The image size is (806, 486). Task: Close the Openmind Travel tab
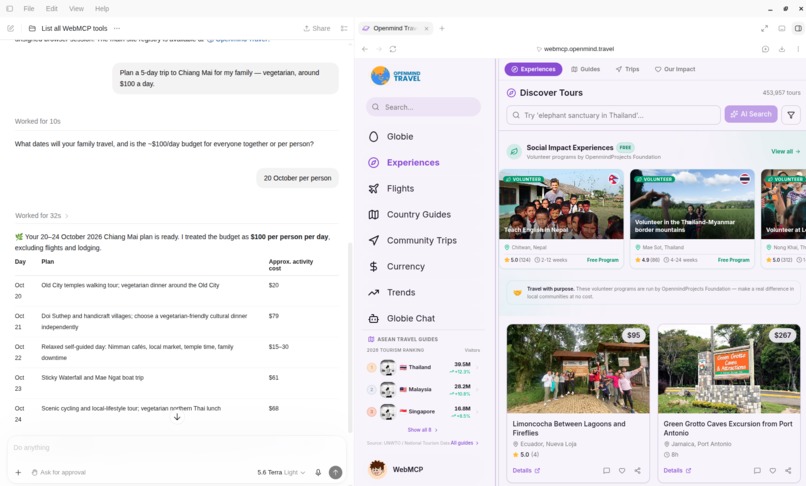426,28
